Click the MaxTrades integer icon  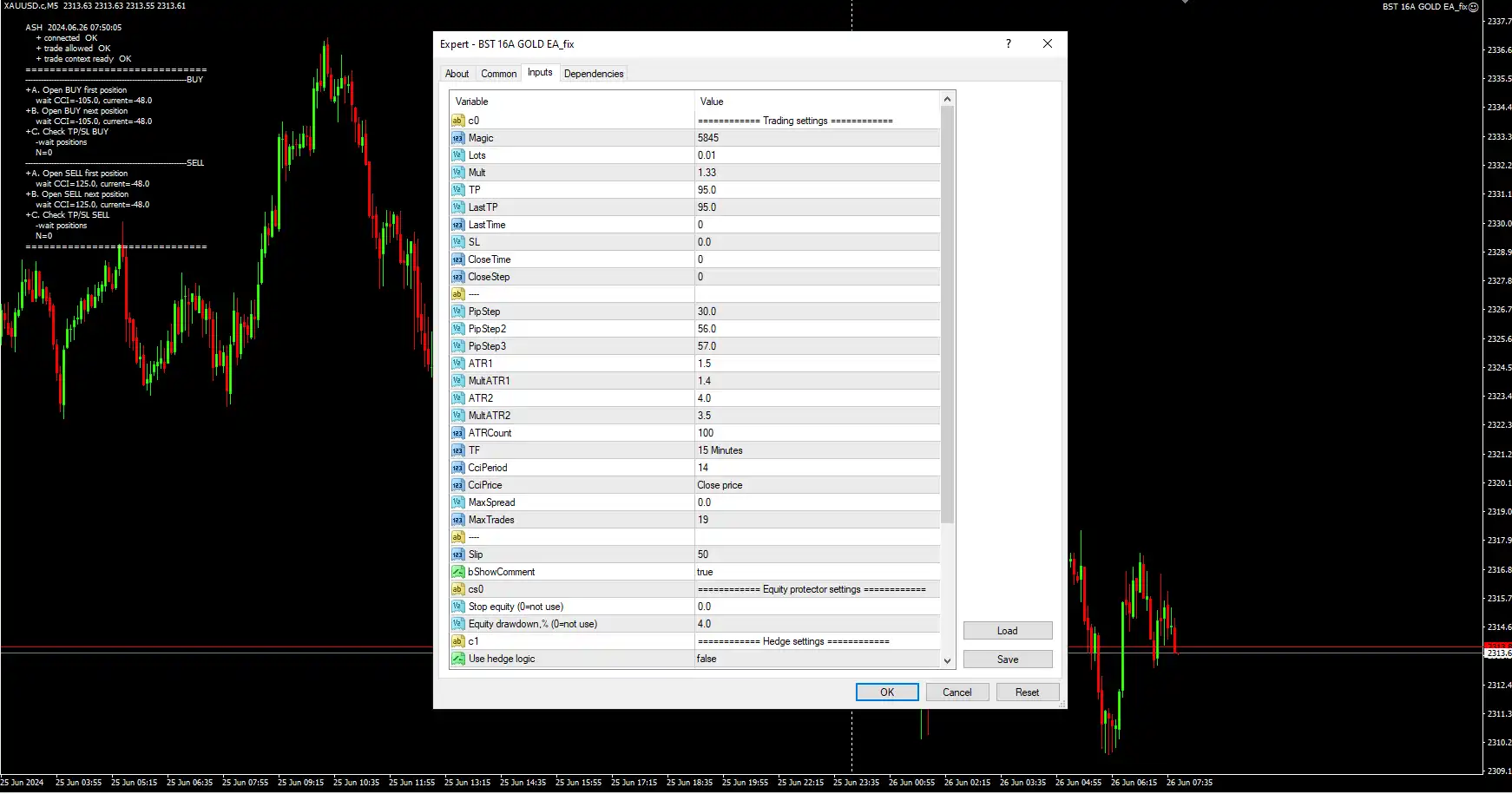click(x=457, y=520)
